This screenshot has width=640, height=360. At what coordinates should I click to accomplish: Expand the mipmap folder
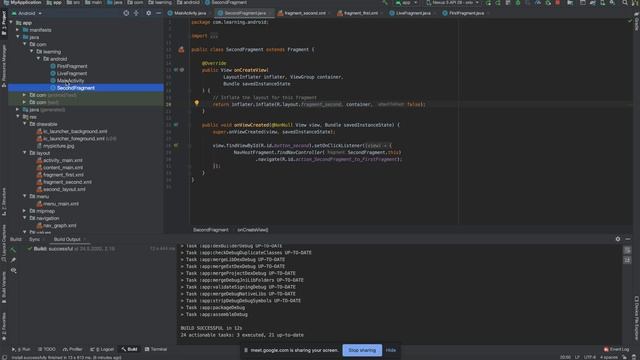click(x=25, y=211)
